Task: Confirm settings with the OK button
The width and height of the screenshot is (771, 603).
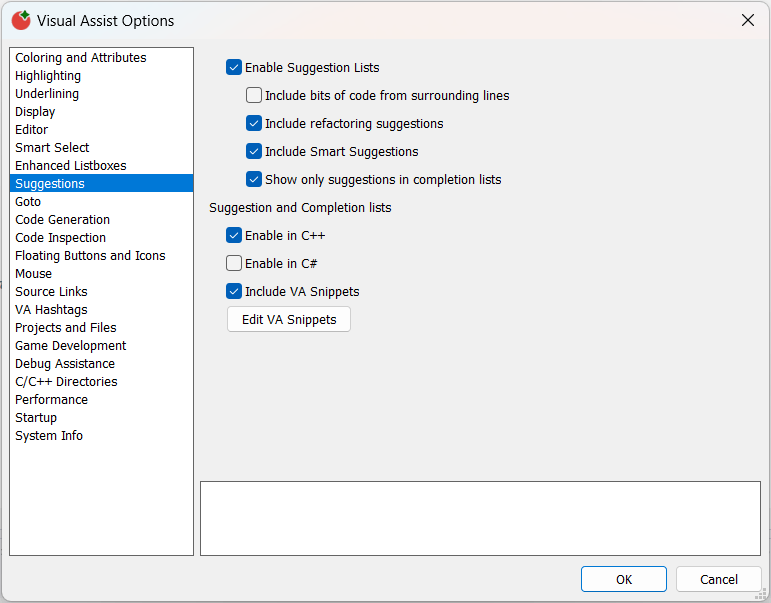Action: tap(623, 579)
